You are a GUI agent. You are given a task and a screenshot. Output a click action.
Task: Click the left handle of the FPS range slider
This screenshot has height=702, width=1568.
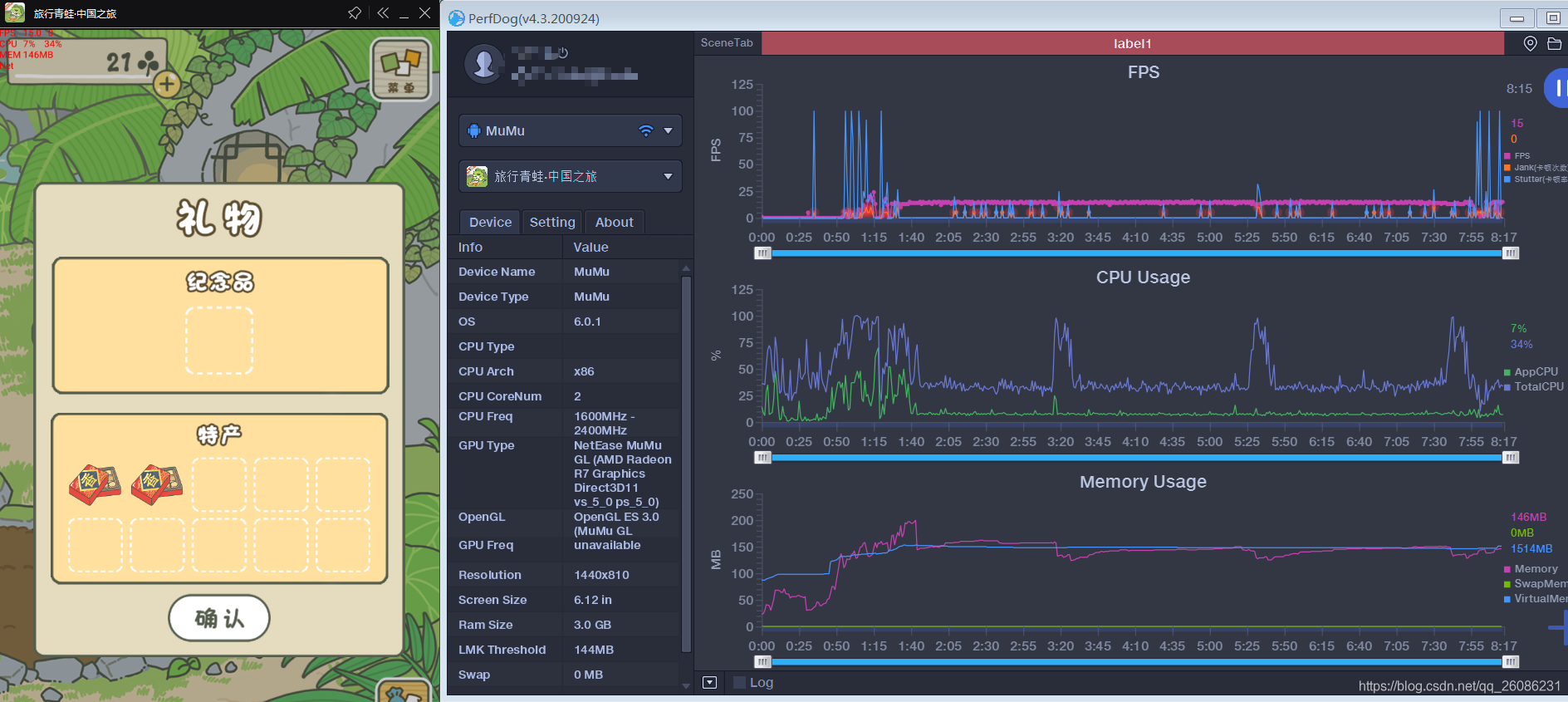762,253
